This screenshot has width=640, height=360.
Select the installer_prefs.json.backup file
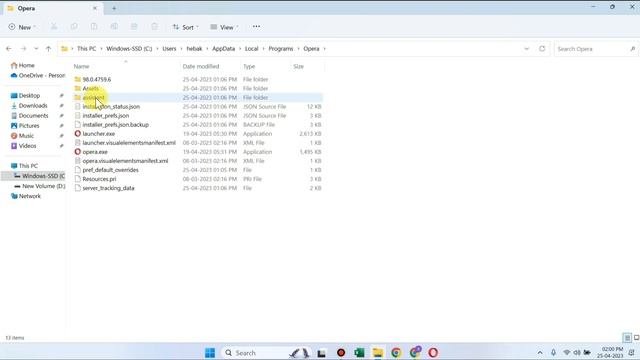[x=116, y=125]
